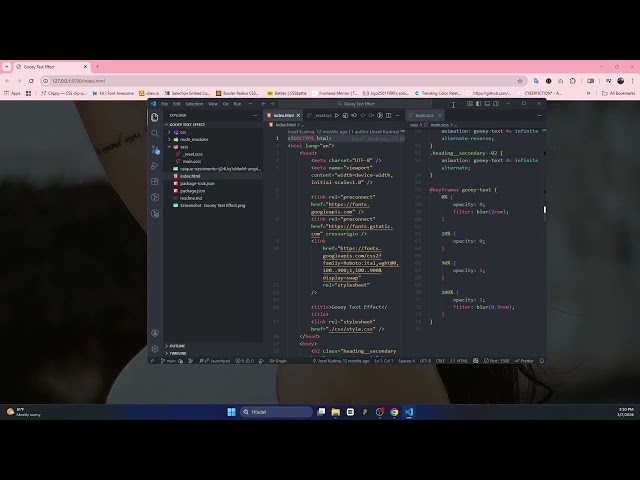Open notifications bell in status bar
Image resolution: width=640 pixels, height=480 pixels.
542,361
